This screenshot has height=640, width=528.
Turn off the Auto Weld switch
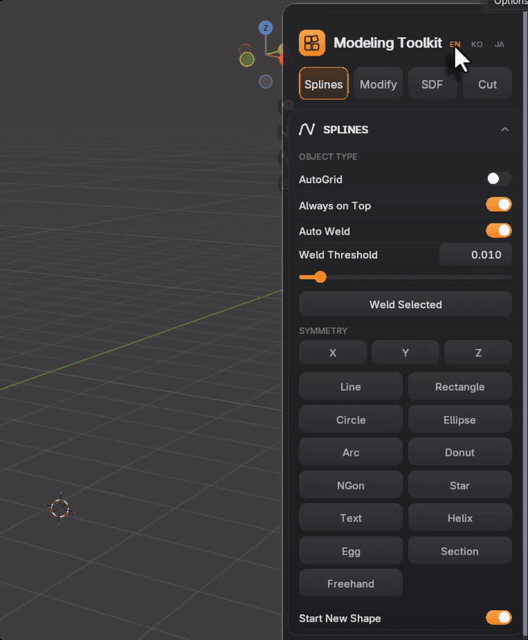(498, 231)
